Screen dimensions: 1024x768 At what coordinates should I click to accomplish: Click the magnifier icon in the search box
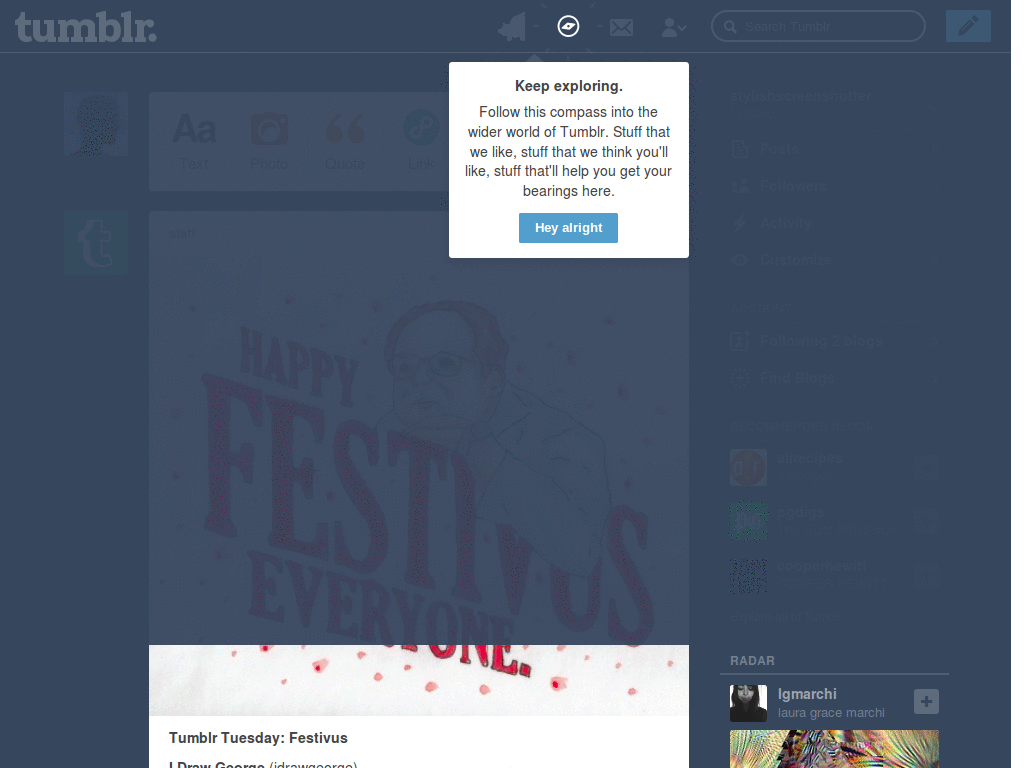(730, 27)
